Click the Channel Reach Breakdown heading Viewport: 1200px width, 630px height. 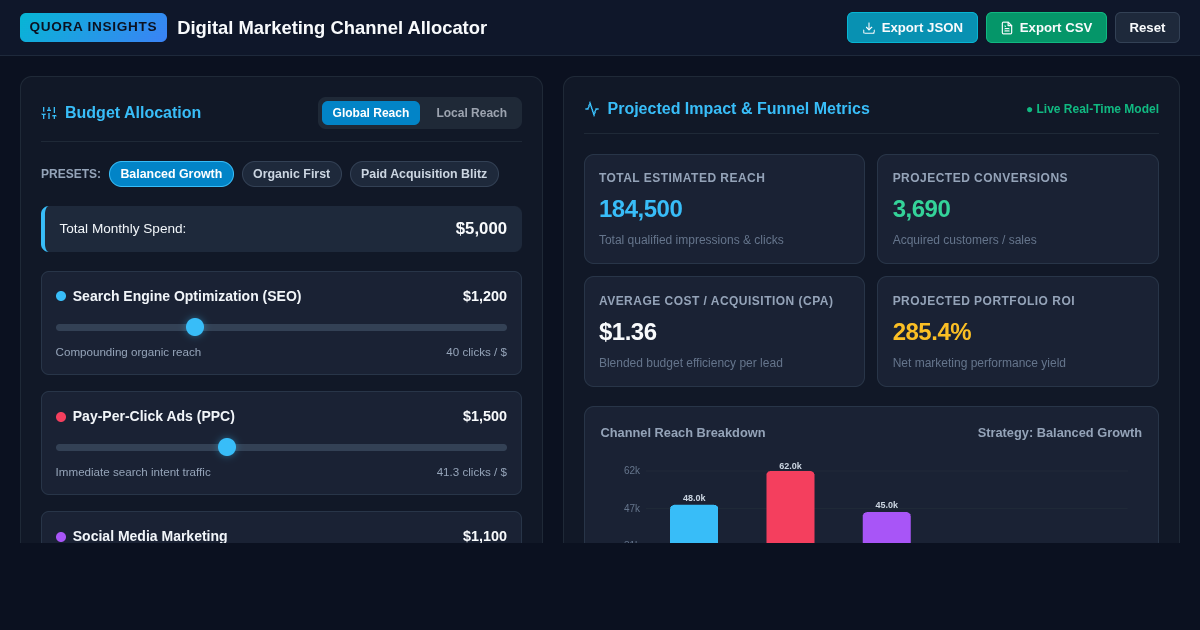point(683,433)
